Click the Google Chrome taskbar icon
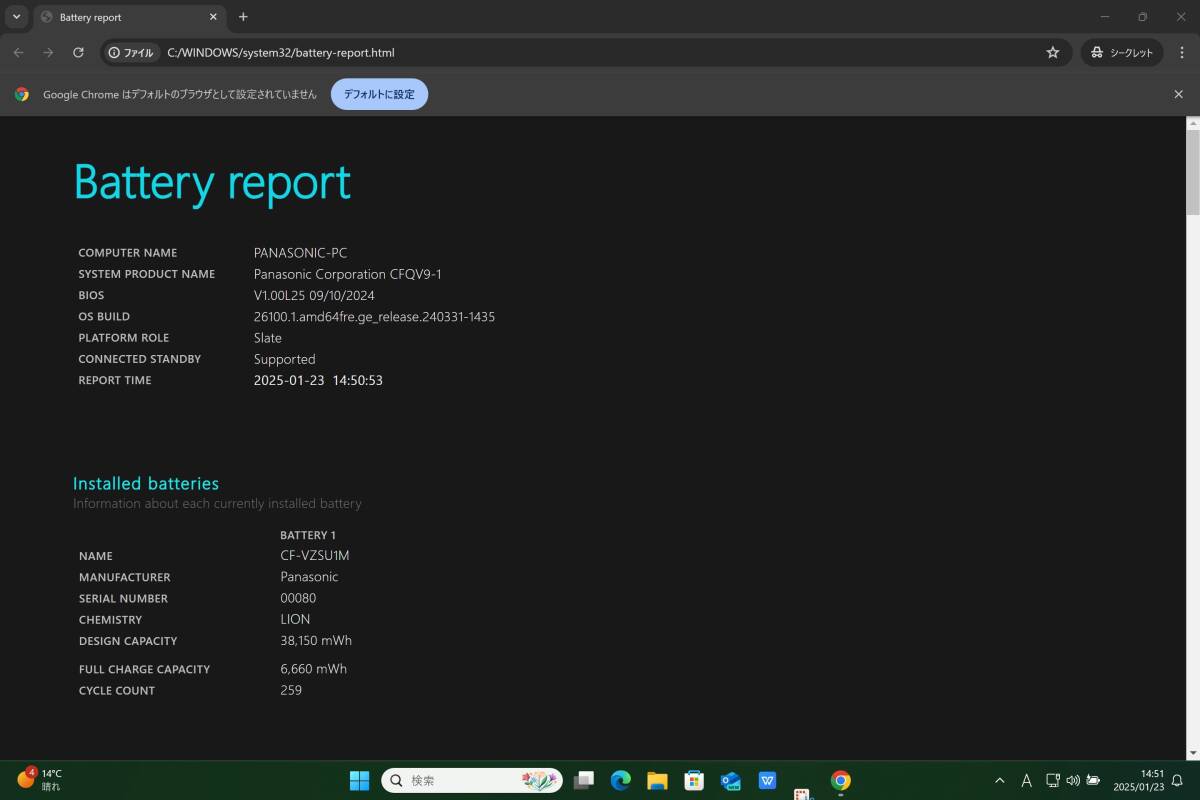 [x=841, y=780]
